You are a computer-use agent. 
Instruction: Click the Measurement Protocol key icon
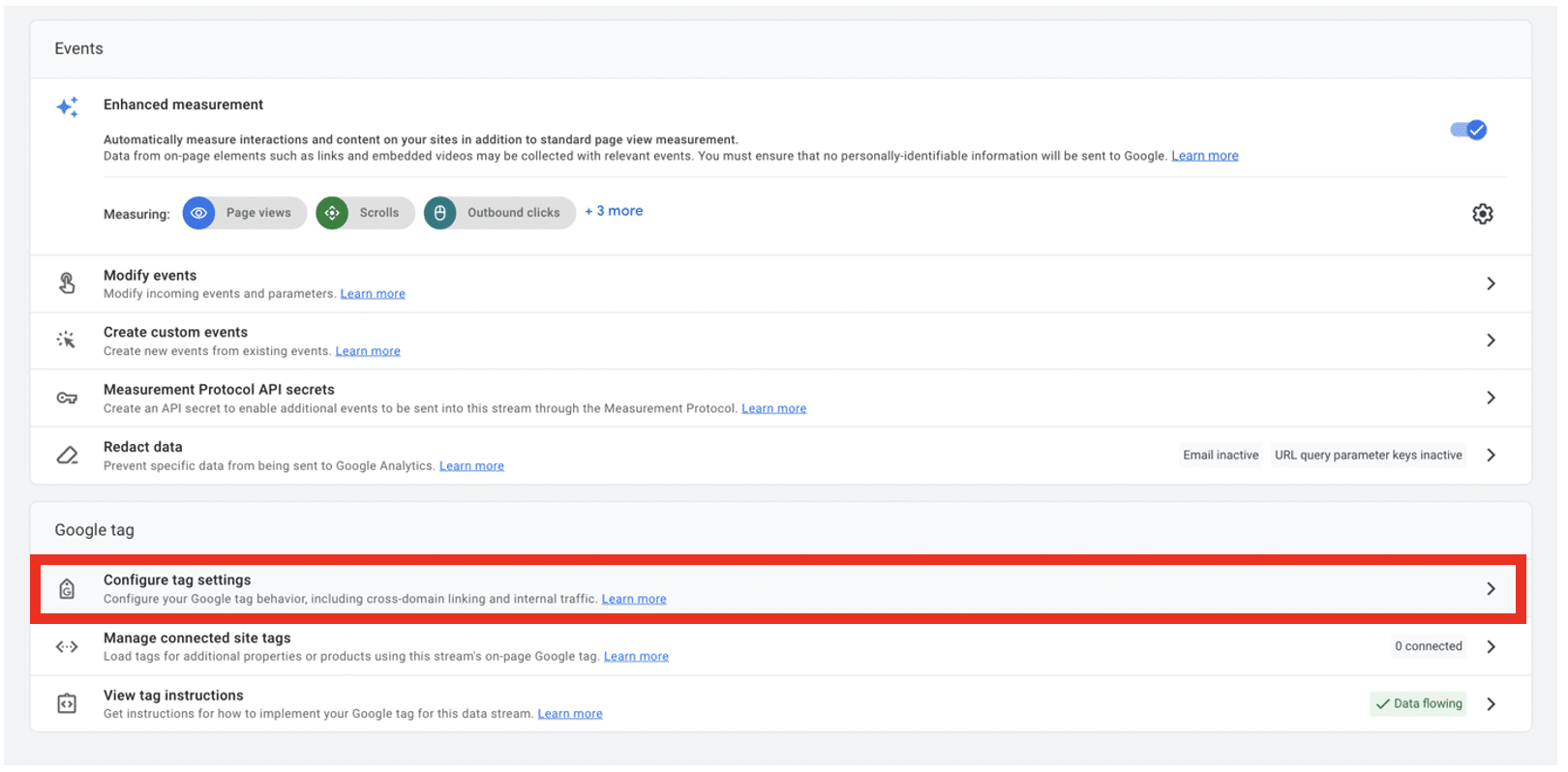click(x=67, y=398)
